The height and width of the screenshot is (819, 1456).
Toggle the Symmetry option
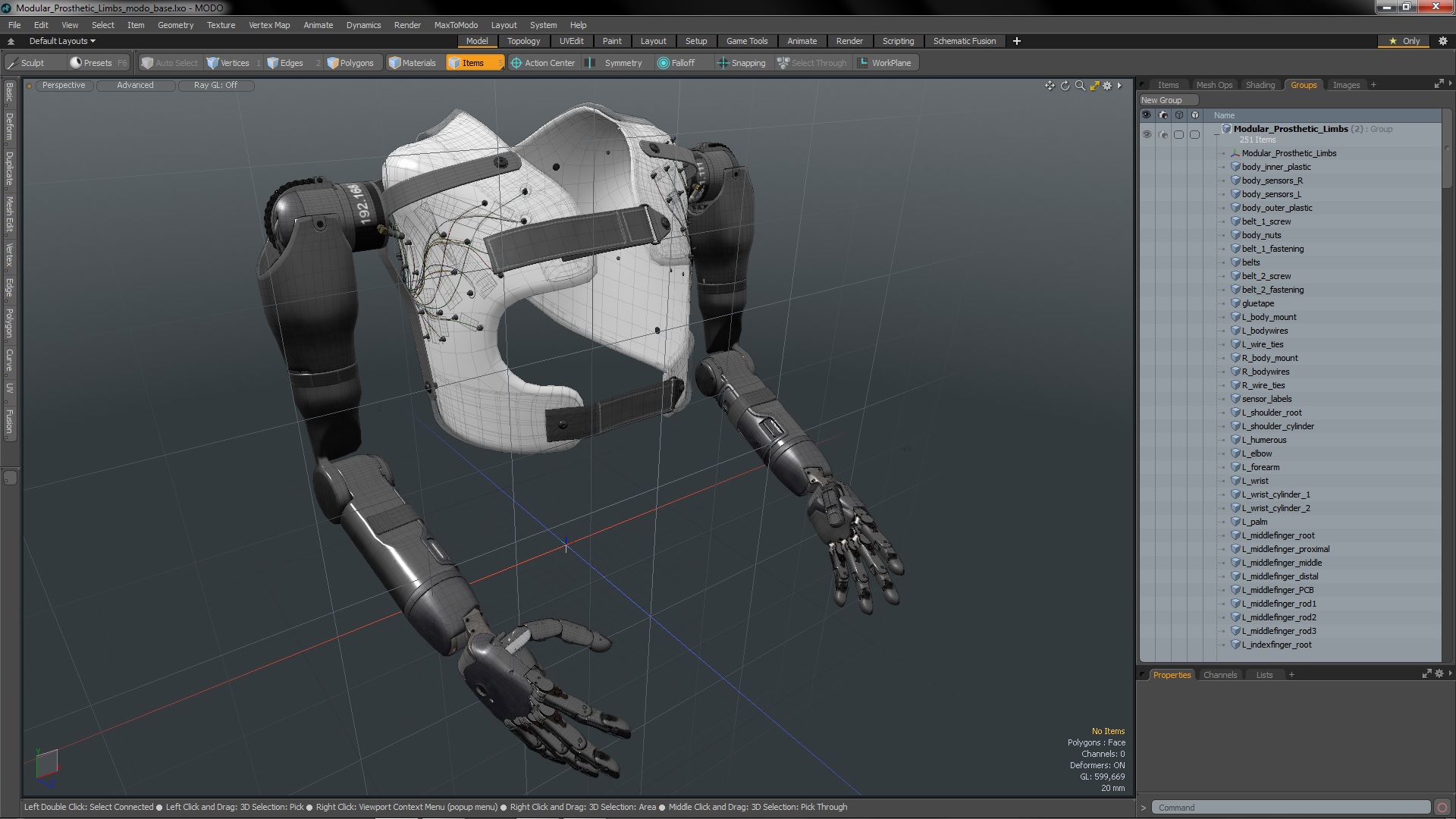coord(615,63)
